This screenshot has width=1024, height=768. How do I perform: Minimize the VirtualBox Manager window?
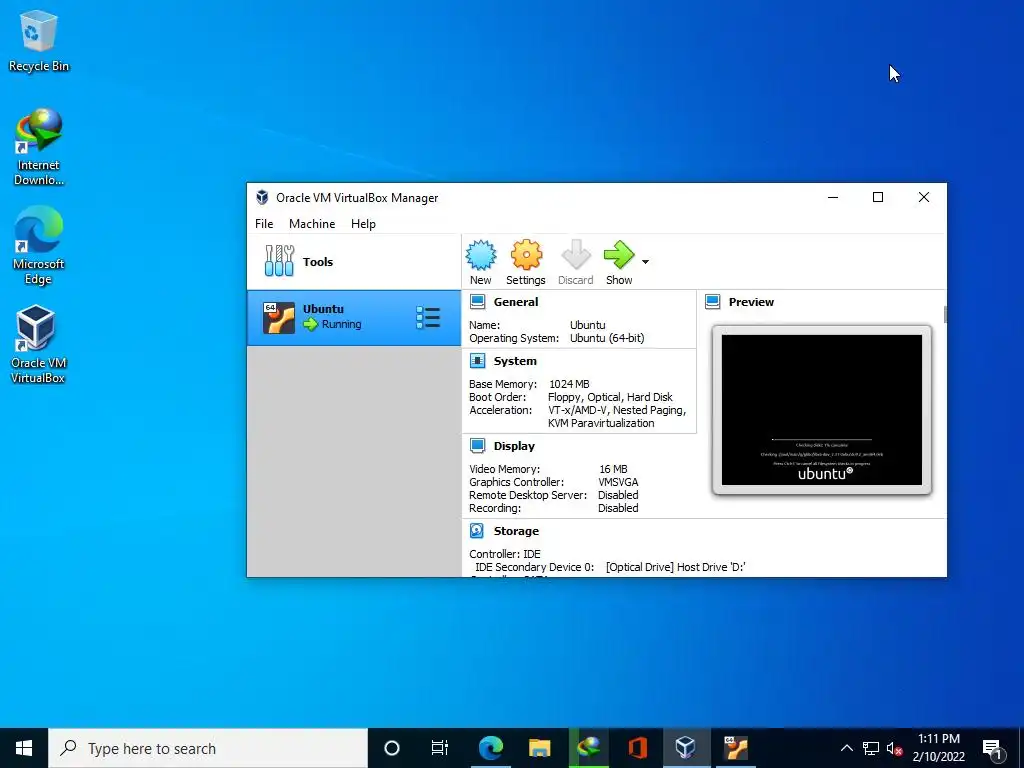[x=833, y=197]
